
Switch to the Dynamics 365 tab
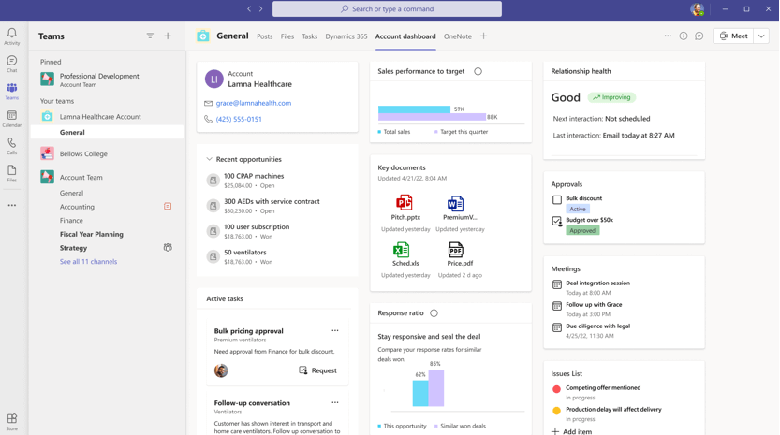pyautogui.click(x=346, y=36)
